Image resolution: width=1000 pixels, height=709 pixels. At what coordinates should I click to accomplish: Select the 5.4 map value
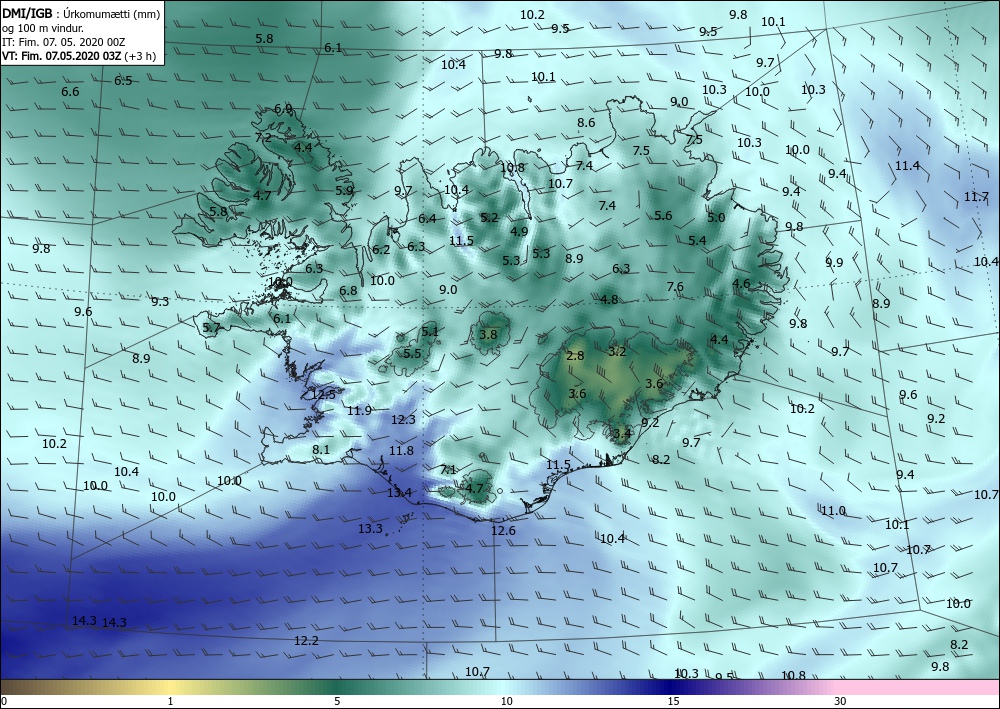point(698,240)
